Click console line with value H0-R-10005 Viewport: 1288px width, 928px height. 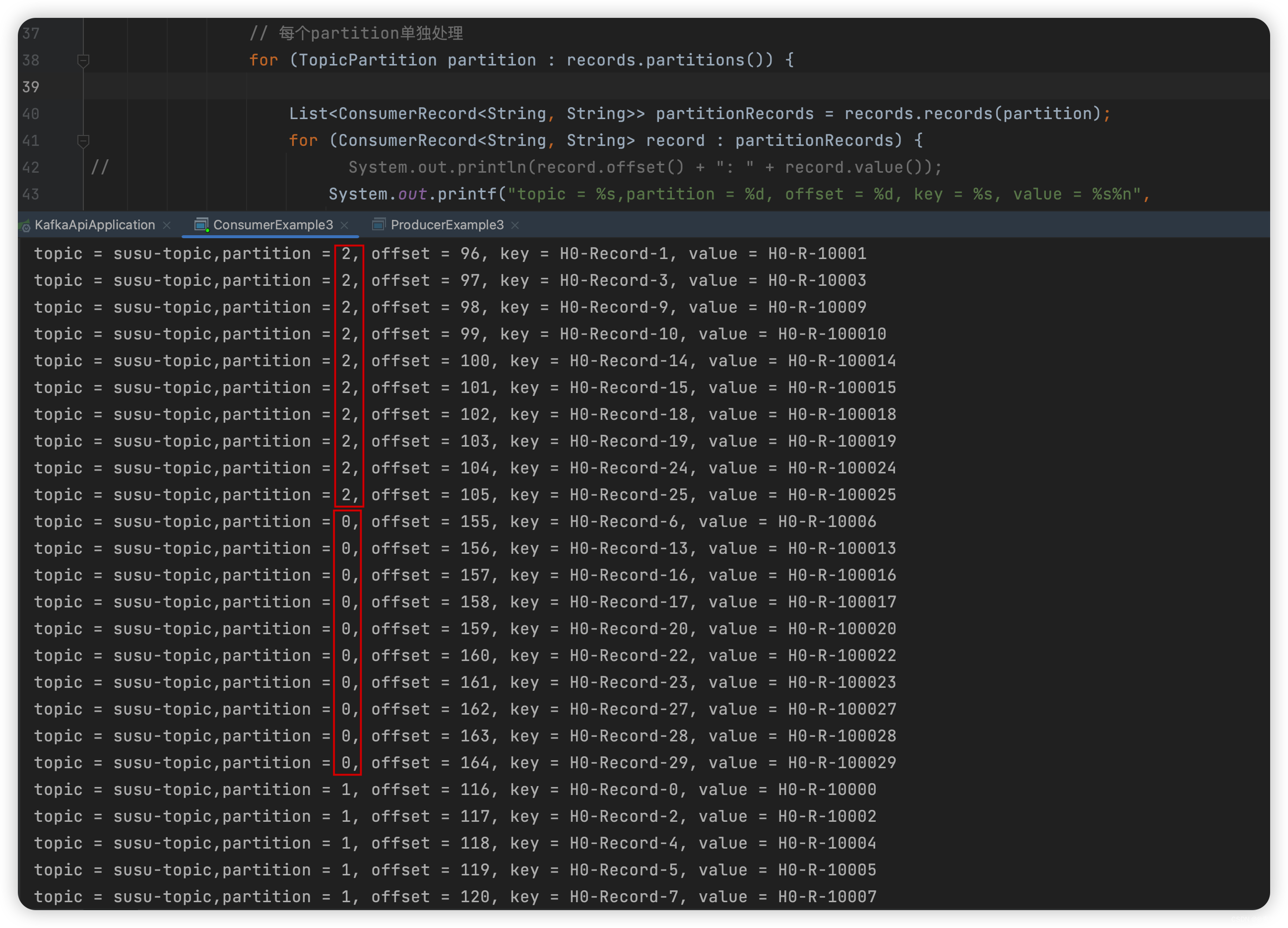point(455,869)
